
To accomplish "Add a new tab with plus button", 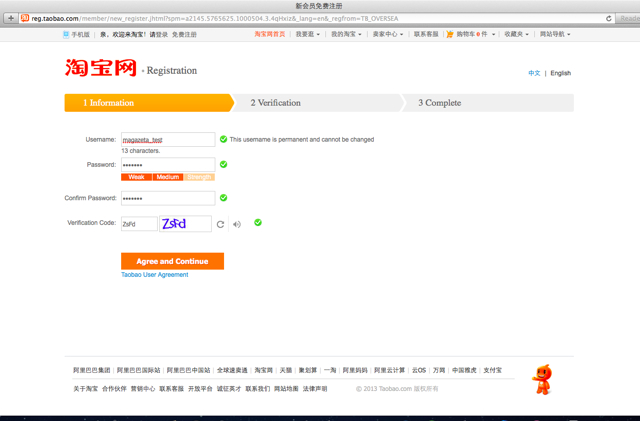I will point(11,18).
